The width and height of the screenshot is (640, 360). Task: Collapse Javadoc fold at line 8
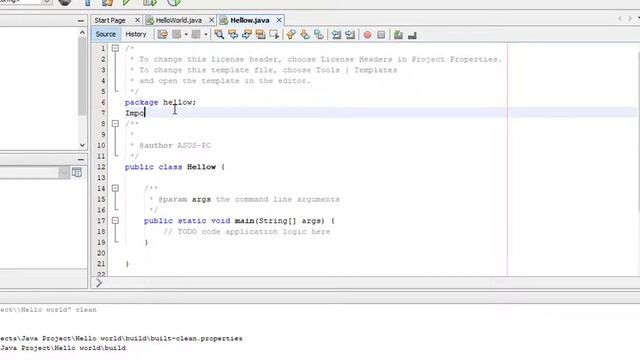click(116, 123)
